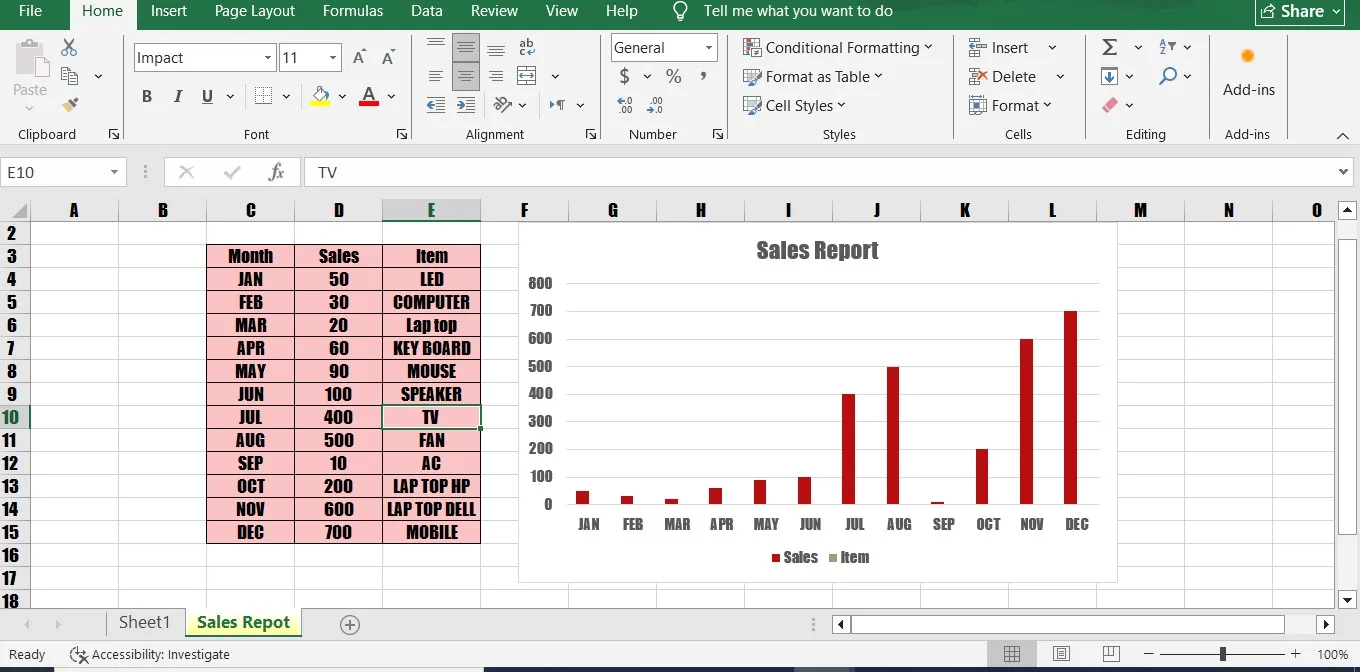Click the Page Layout view button
The height and width of the screenshot is (672, 1360).
pos(1062,654)
